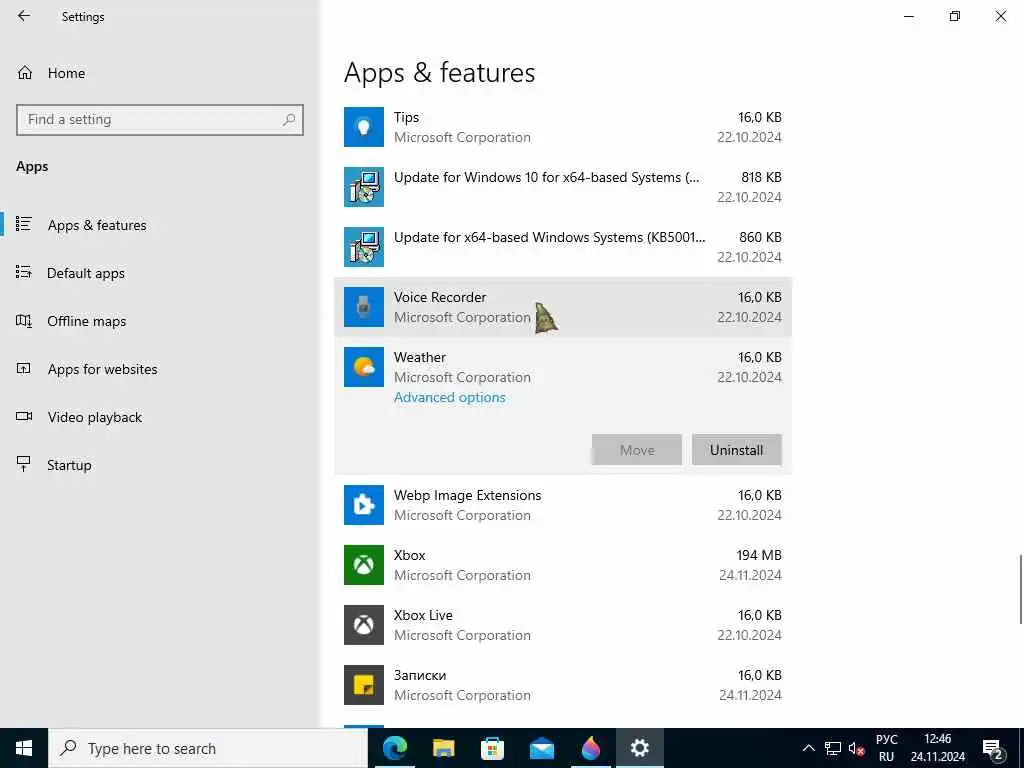Viewport: 1024px width, 768px height.
Task: Click the greyed Move button for Weather
Action: point(637,450)
